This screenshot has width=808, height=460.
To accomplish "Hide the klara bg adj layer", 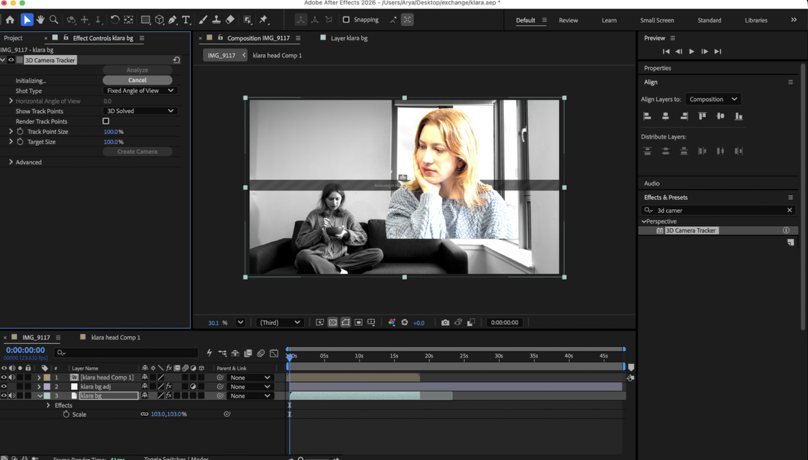I will pyautogui.click(x=4, y=386).
